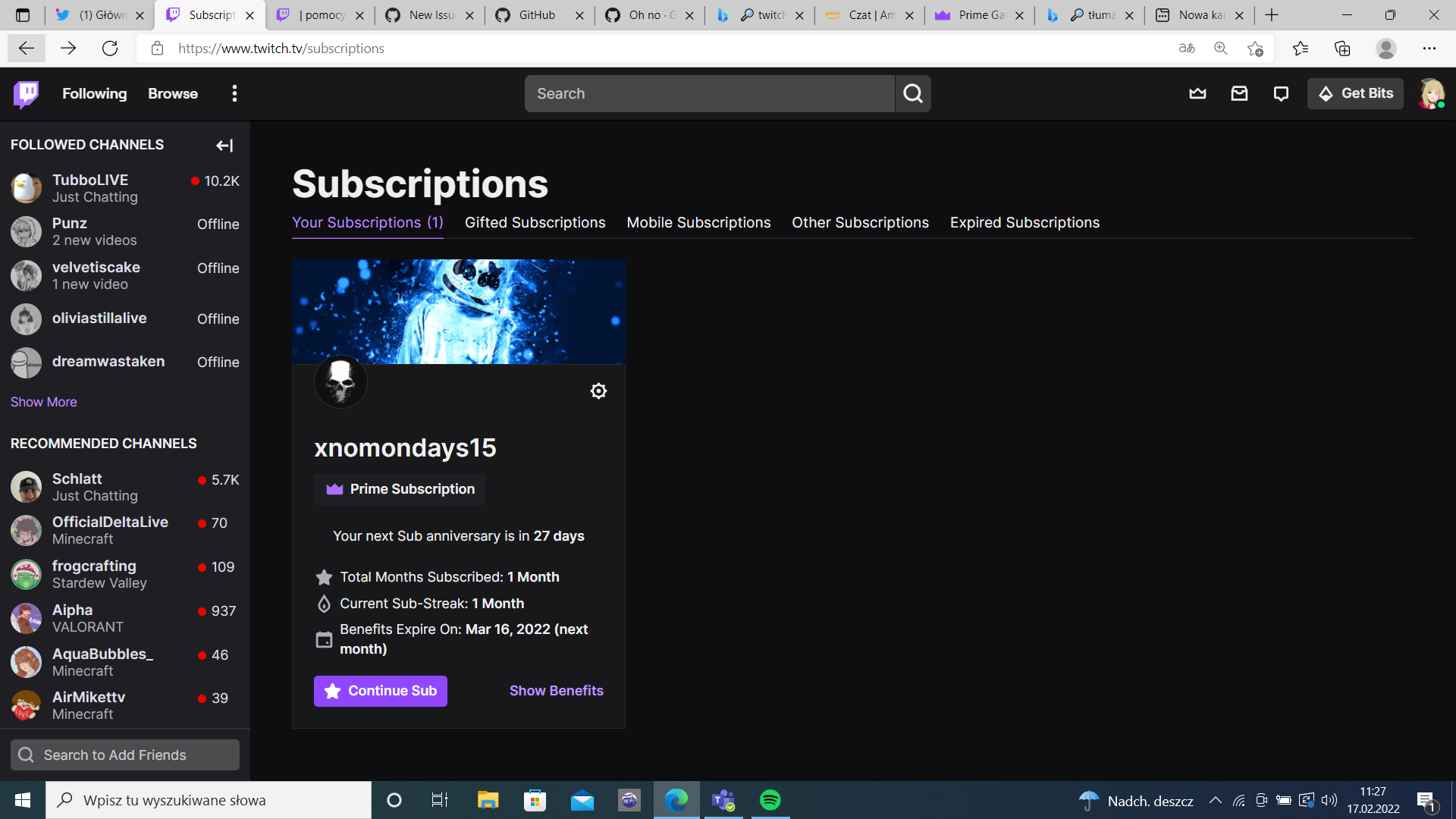Click the xnomondays15 channel banner image
The width and height of the screenshot is (1456, 819).
click(459, 311)
